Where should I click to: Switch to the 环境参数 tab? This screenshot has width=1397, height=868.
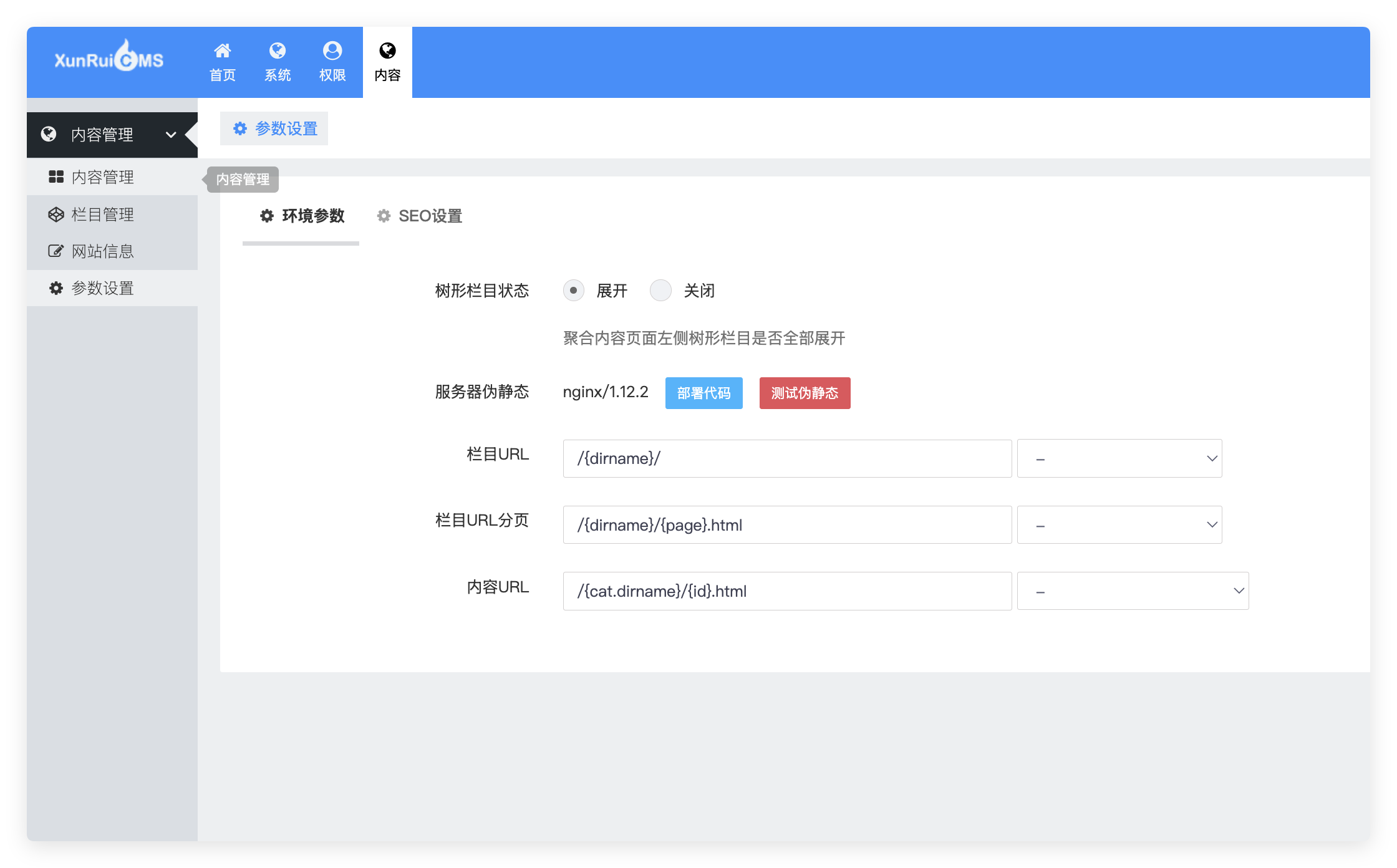click(x=301, y=216)
